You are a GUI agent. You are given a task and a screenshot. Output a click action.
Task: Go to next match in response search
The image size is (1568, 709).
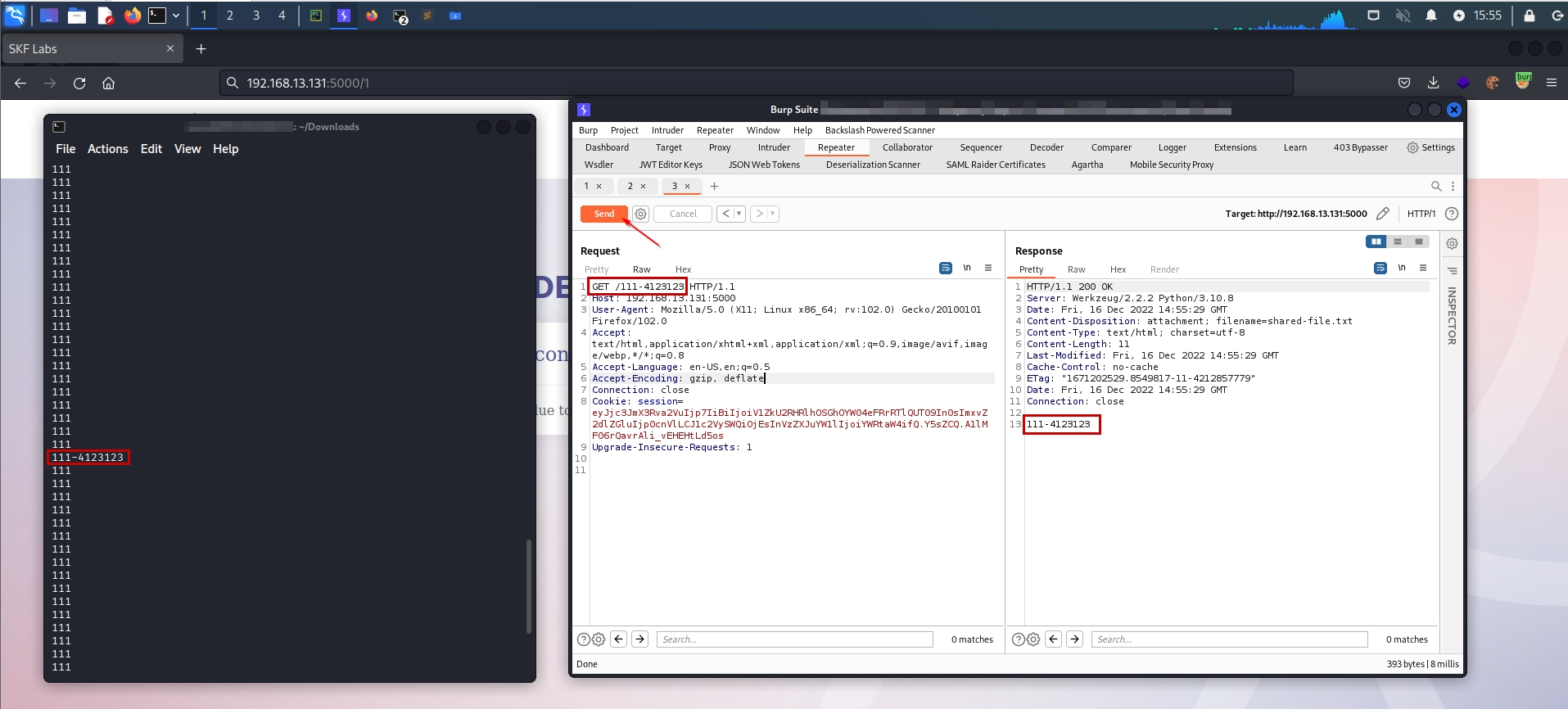pos(1075,639)
